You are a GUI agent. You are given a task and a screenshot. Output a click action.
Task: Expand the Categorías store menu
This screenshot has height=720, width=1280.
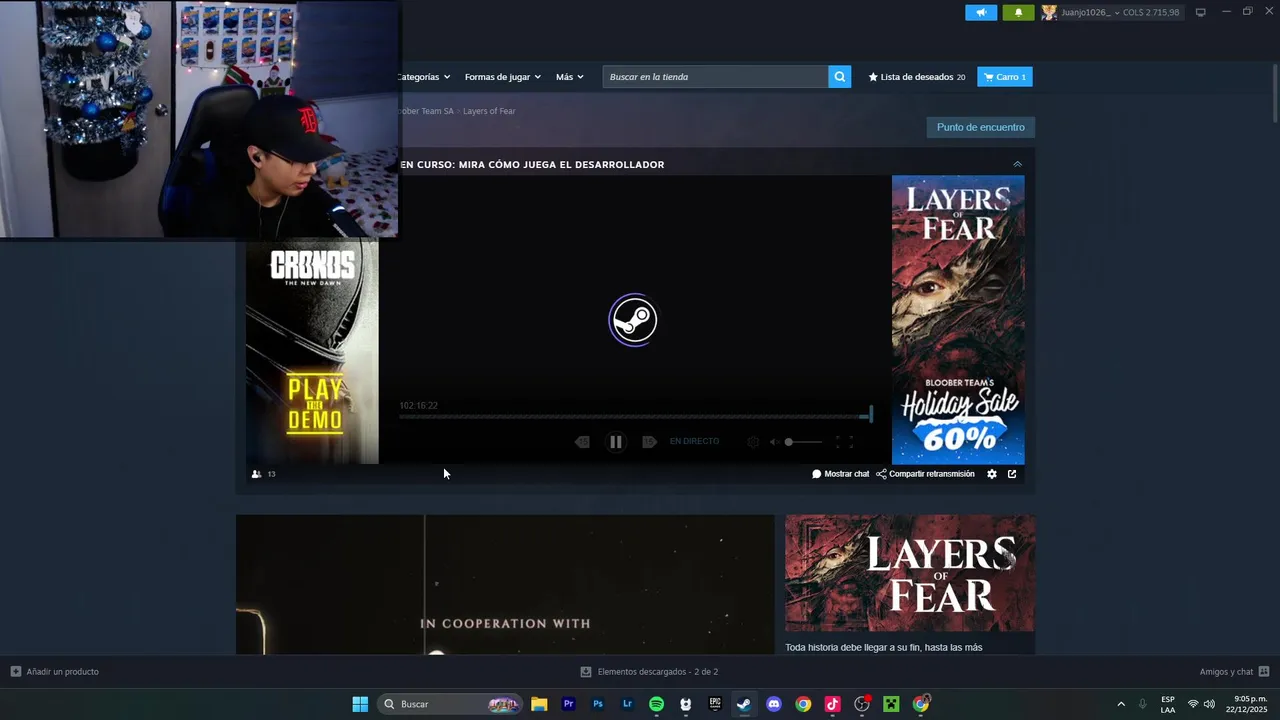[423, 77]
